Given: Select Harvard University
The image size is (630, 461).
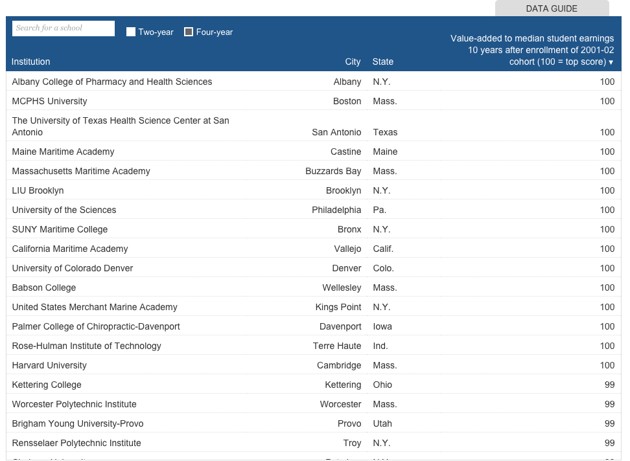Looking at the screenshot, I should (49, 365).
